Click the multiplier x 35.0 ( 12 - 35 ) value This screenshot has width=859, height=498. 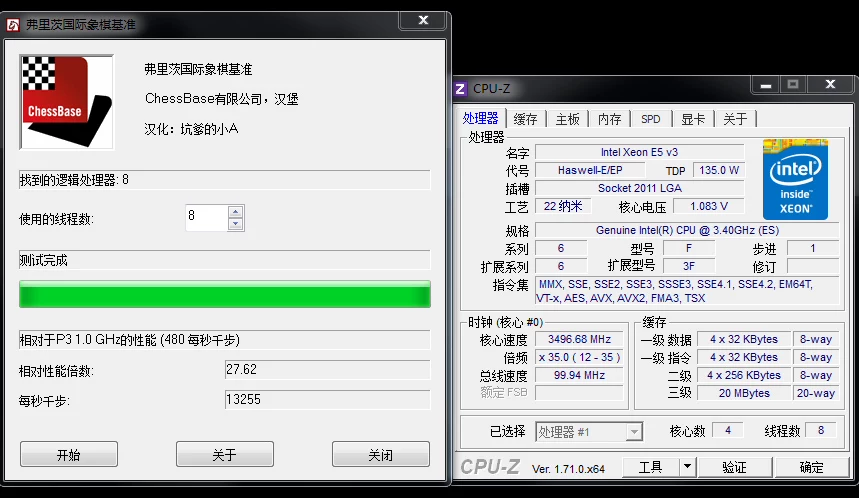[579, 358]
